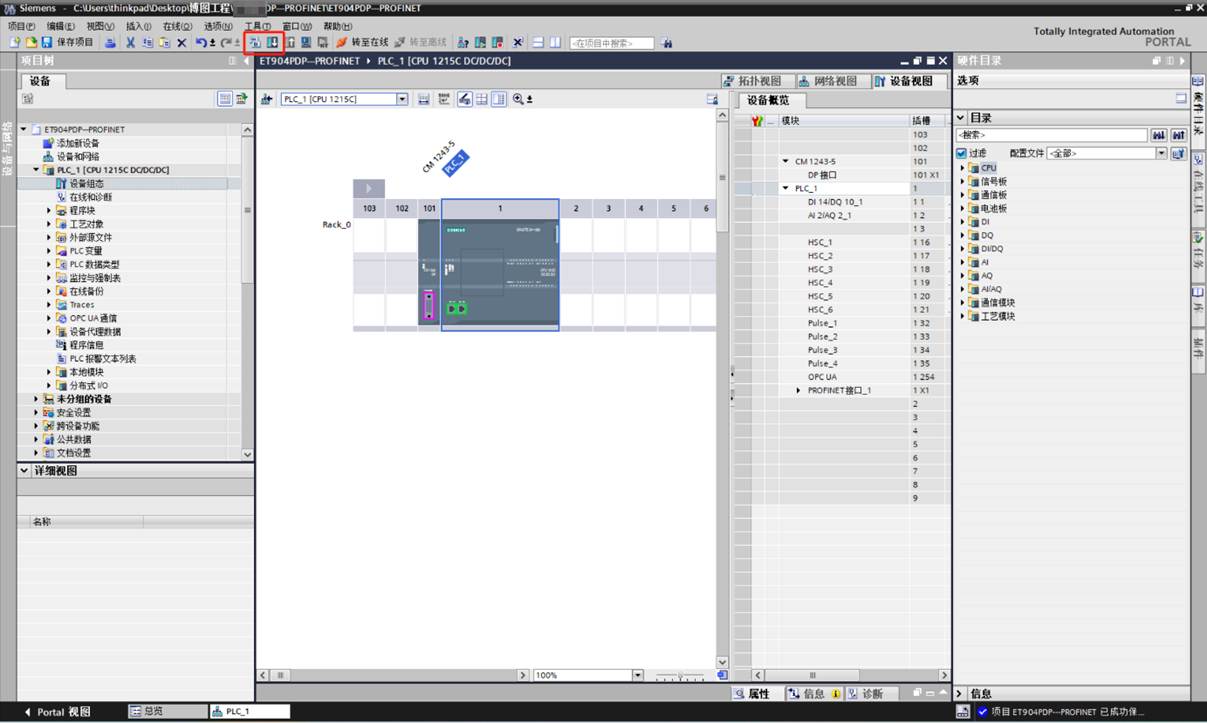
Task: Click the CM 1243-5 module in slot 101
Action: (428, 273)
